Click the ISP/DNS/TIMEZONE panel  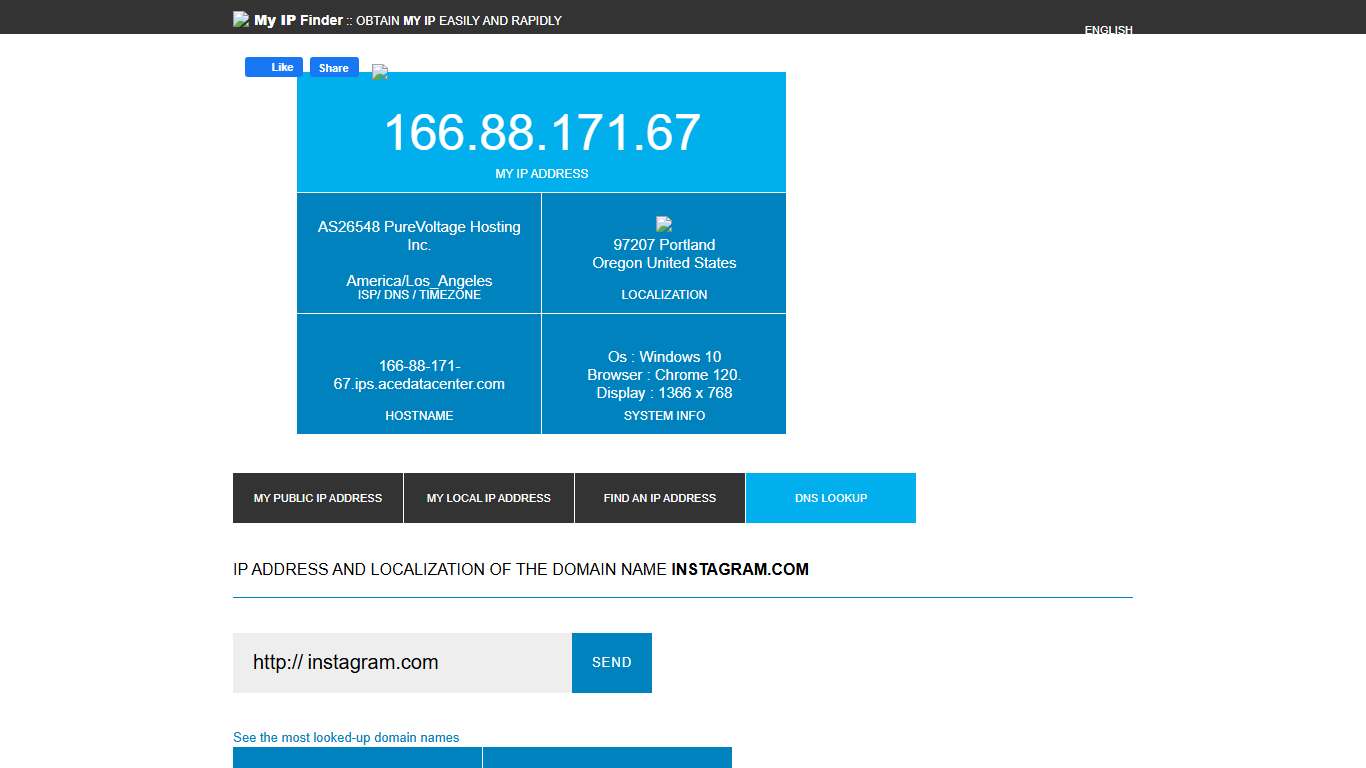[418, 253]
